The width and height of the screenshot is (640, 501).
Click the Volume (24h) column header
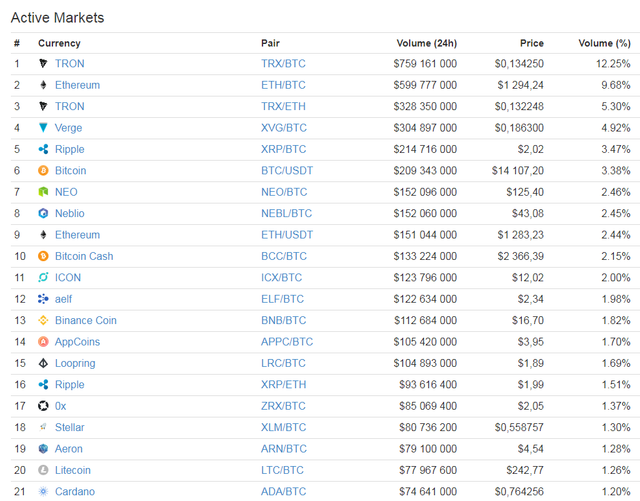click(x=427, y=43)
